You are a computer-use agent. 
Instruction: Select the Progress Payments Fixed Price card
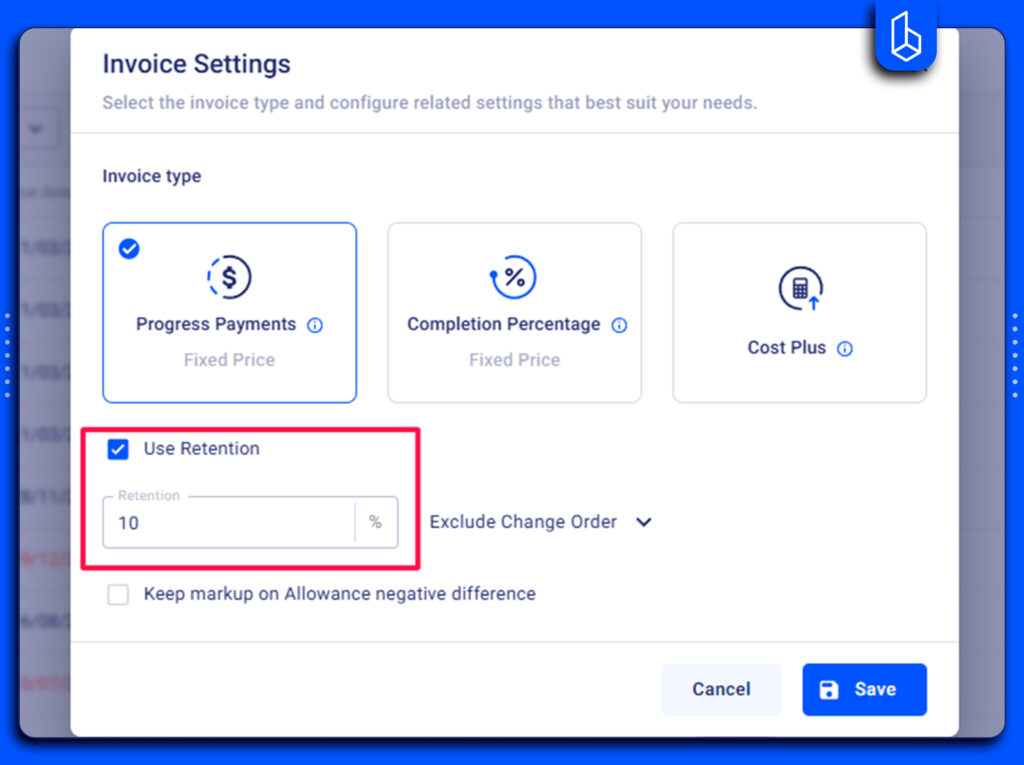tap(229, 312)
